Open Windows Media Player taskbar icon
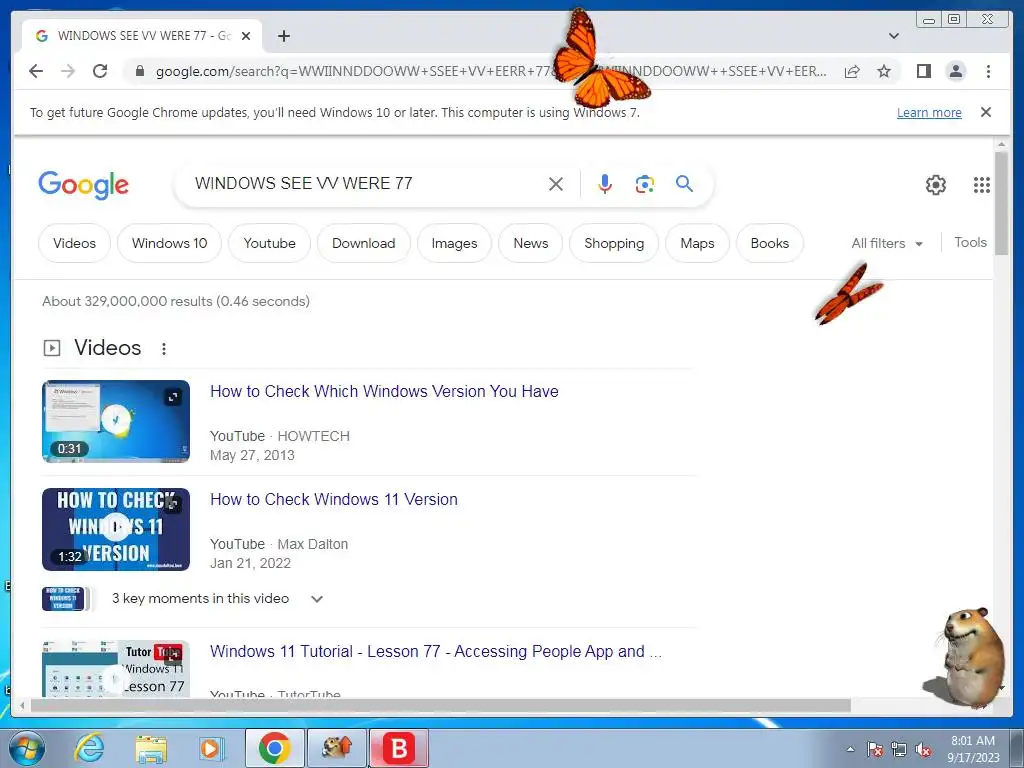 212,749
